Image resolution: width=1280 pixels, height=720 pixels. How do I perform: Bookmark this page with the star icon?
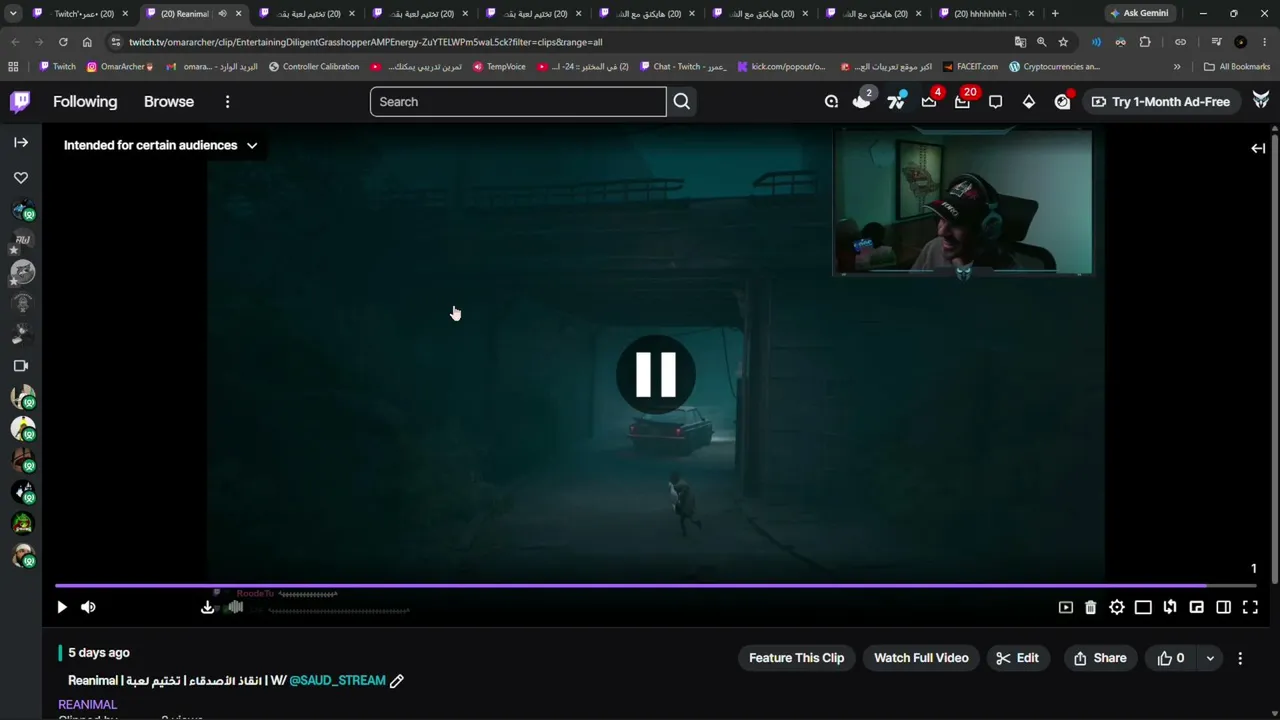pos(1063,42)
